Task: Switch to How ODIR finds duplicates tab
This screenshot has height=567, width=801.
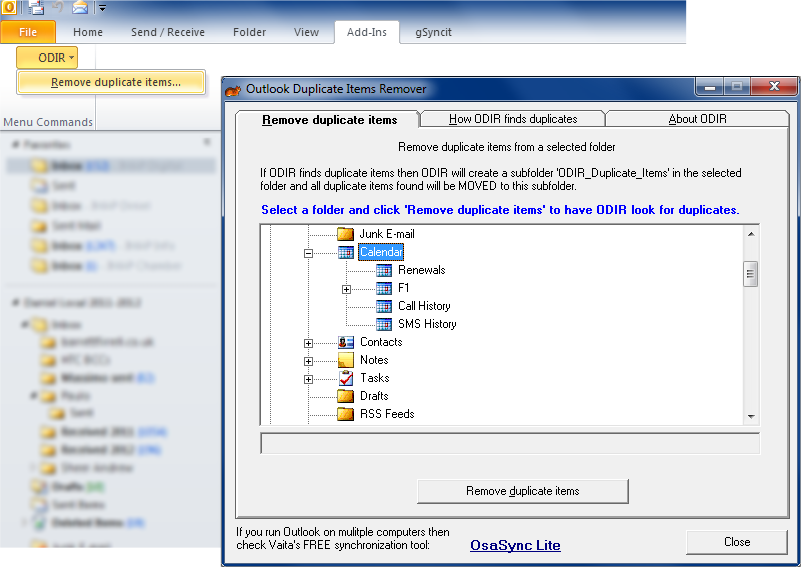Action: point(513,119)
